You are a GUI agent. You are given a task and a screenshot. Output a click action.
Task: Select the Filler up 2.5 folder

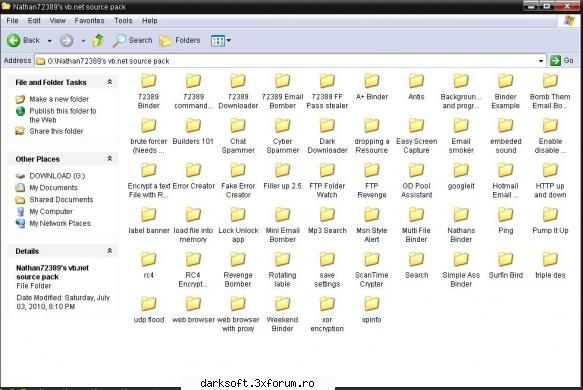click(x=283, y=176)
